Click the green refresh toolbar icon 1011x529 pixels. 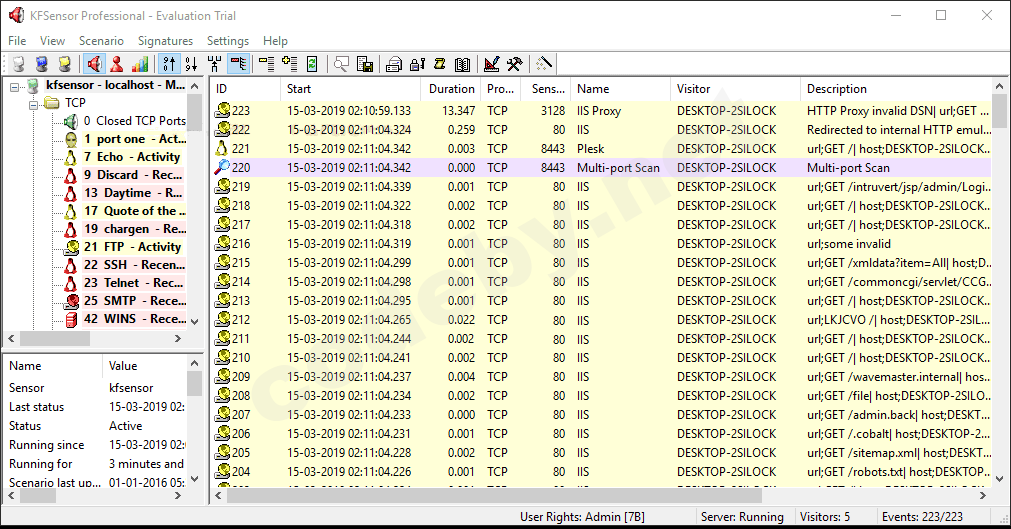pyautogui.click(x=312, y=64)
